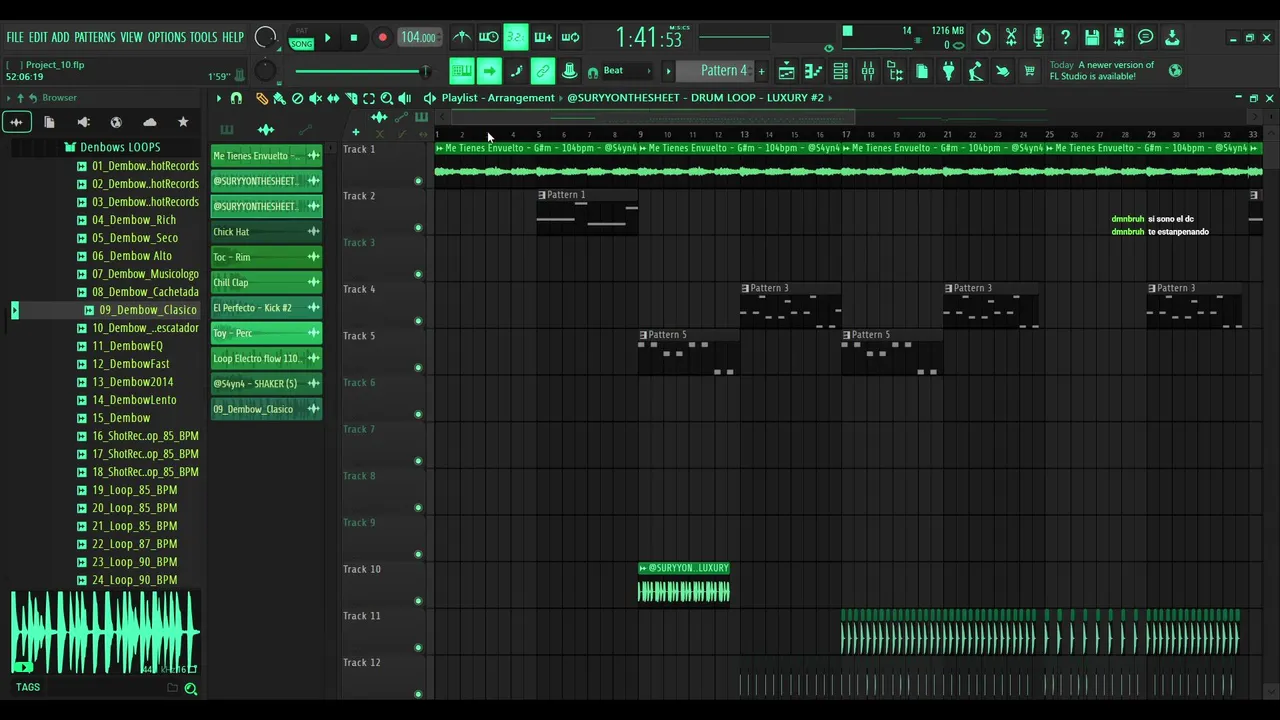
Task: Open the undo history icon
Action: point(984,37)
